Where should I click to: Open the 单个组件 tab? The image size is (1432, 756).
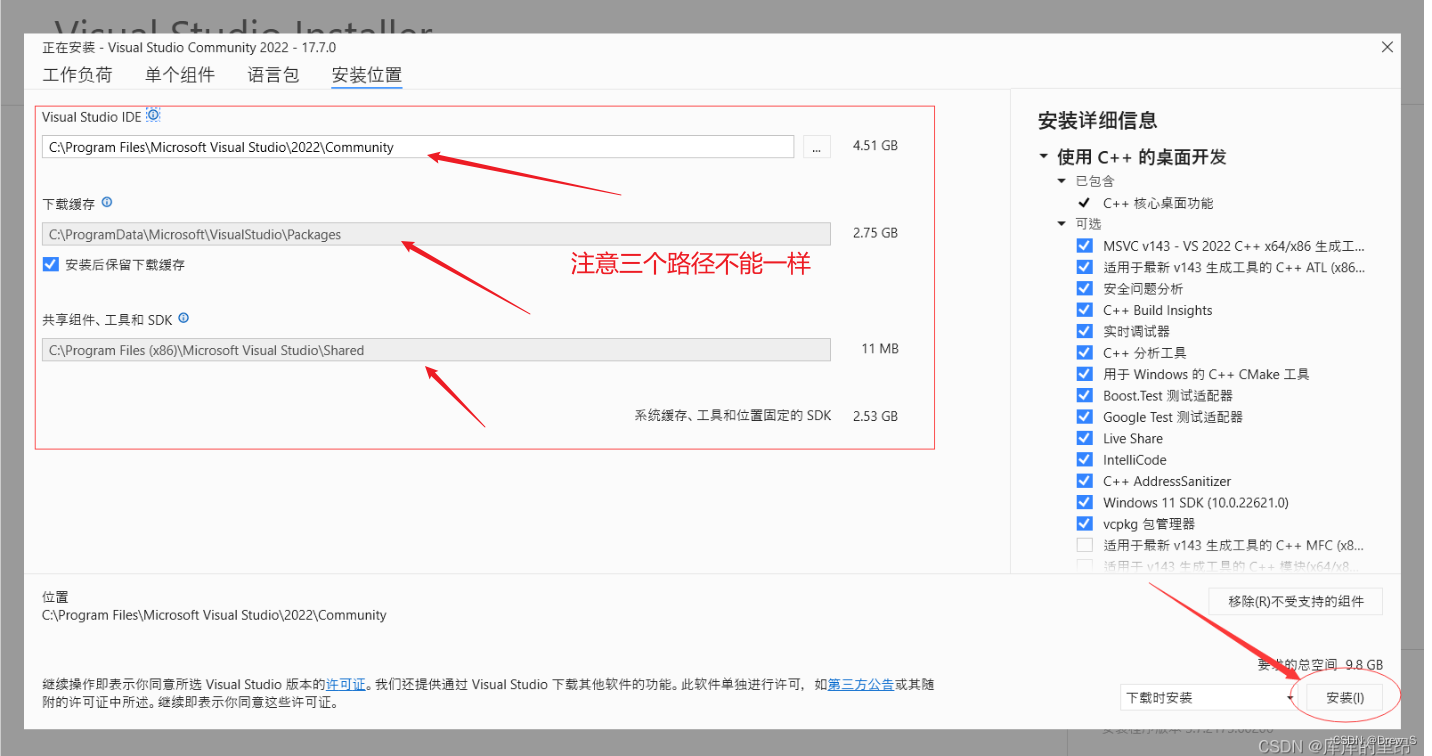180,75
